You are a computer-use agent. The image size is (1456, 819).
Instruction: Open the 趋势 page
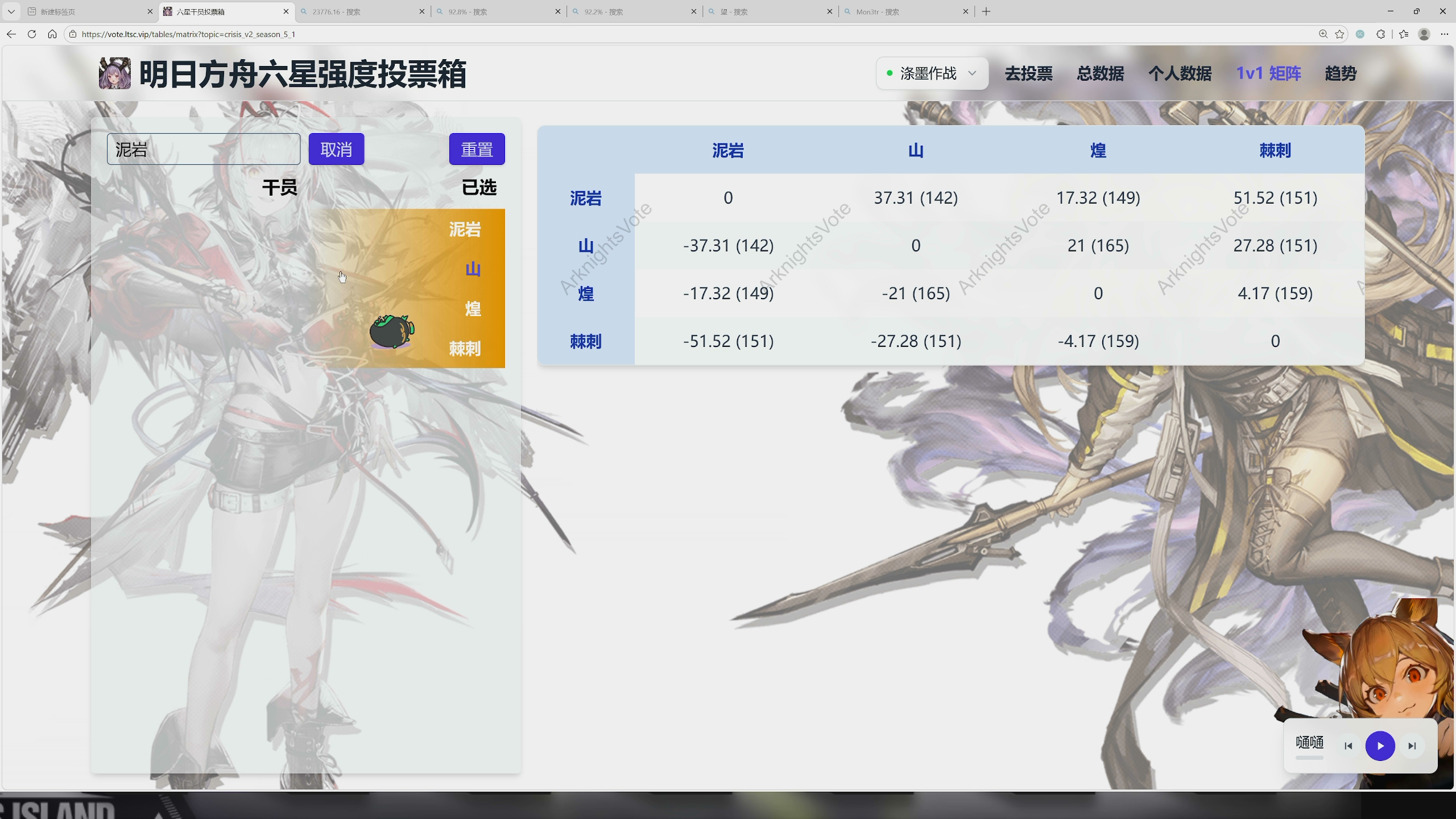[x=1341, y=73]
